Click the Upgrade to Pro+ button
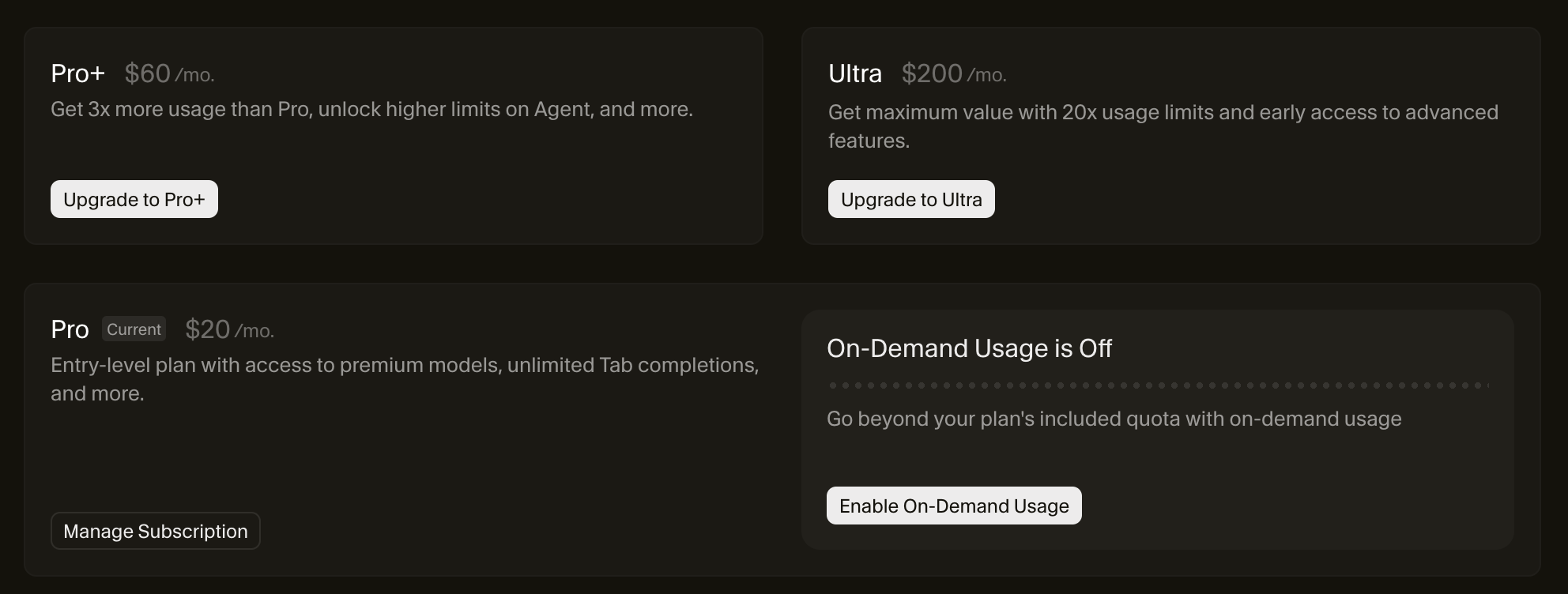 [134, 199]
